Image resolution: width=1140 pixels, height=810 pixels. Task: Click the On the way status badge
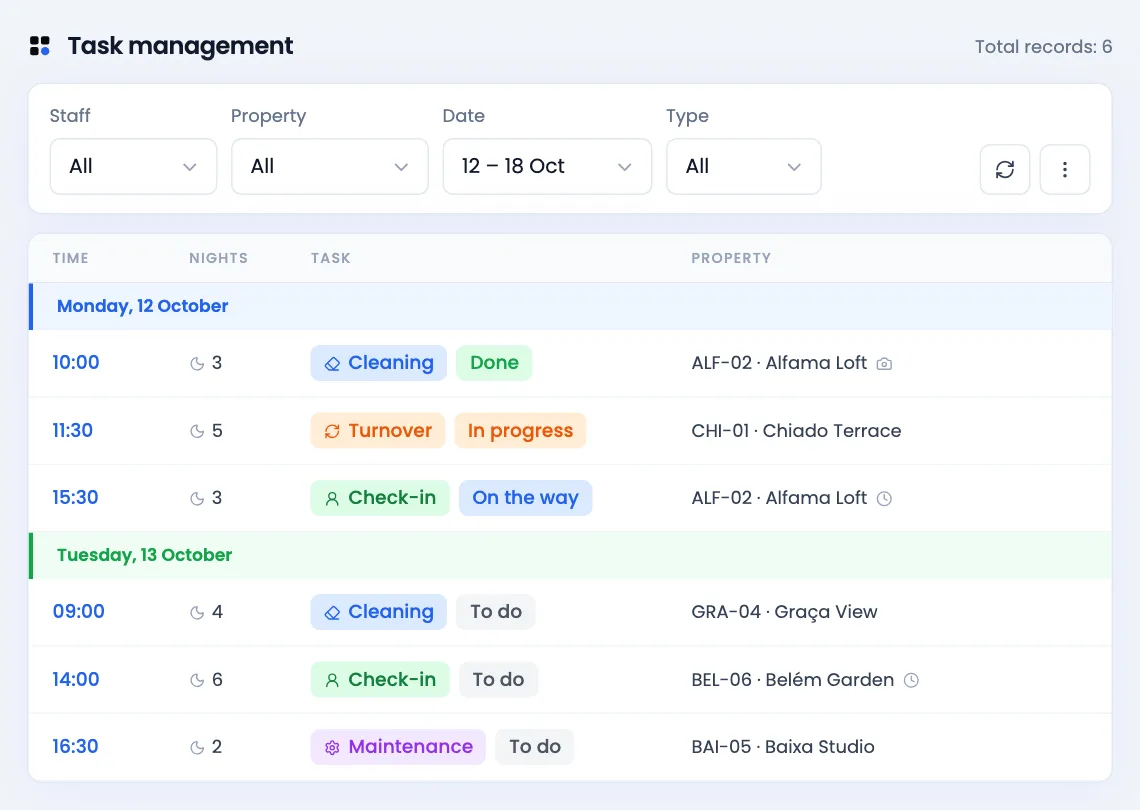526,497
